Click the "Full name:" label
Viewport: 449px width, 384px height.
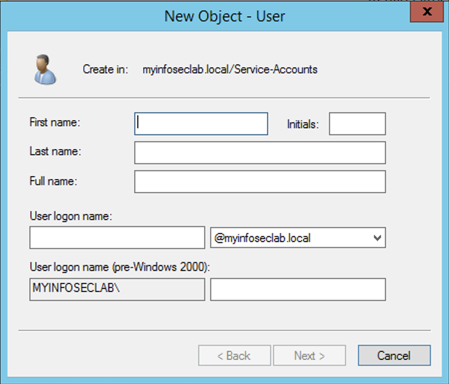point(53,181)
